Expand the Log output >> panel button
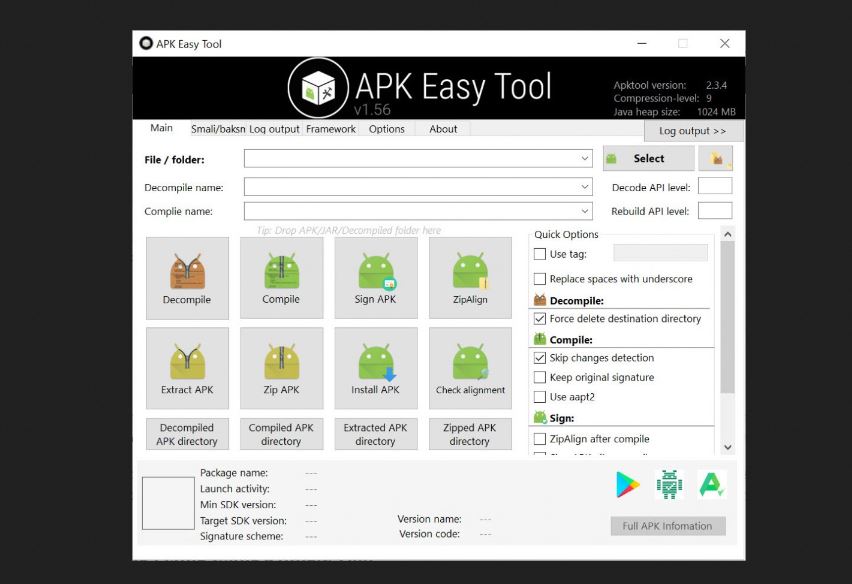Image resolution: width=852 pixels, height=584 pixels. point(693,131)
